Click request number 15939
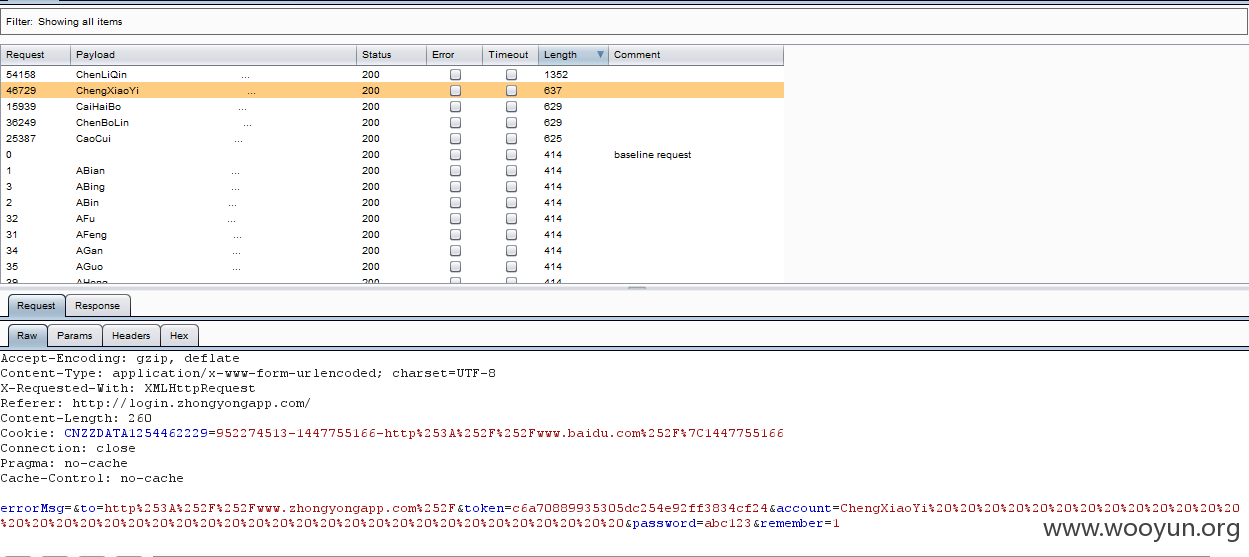Image resolution: width=1249 pixels, height=557 pixels. click(x=20, y=107)
